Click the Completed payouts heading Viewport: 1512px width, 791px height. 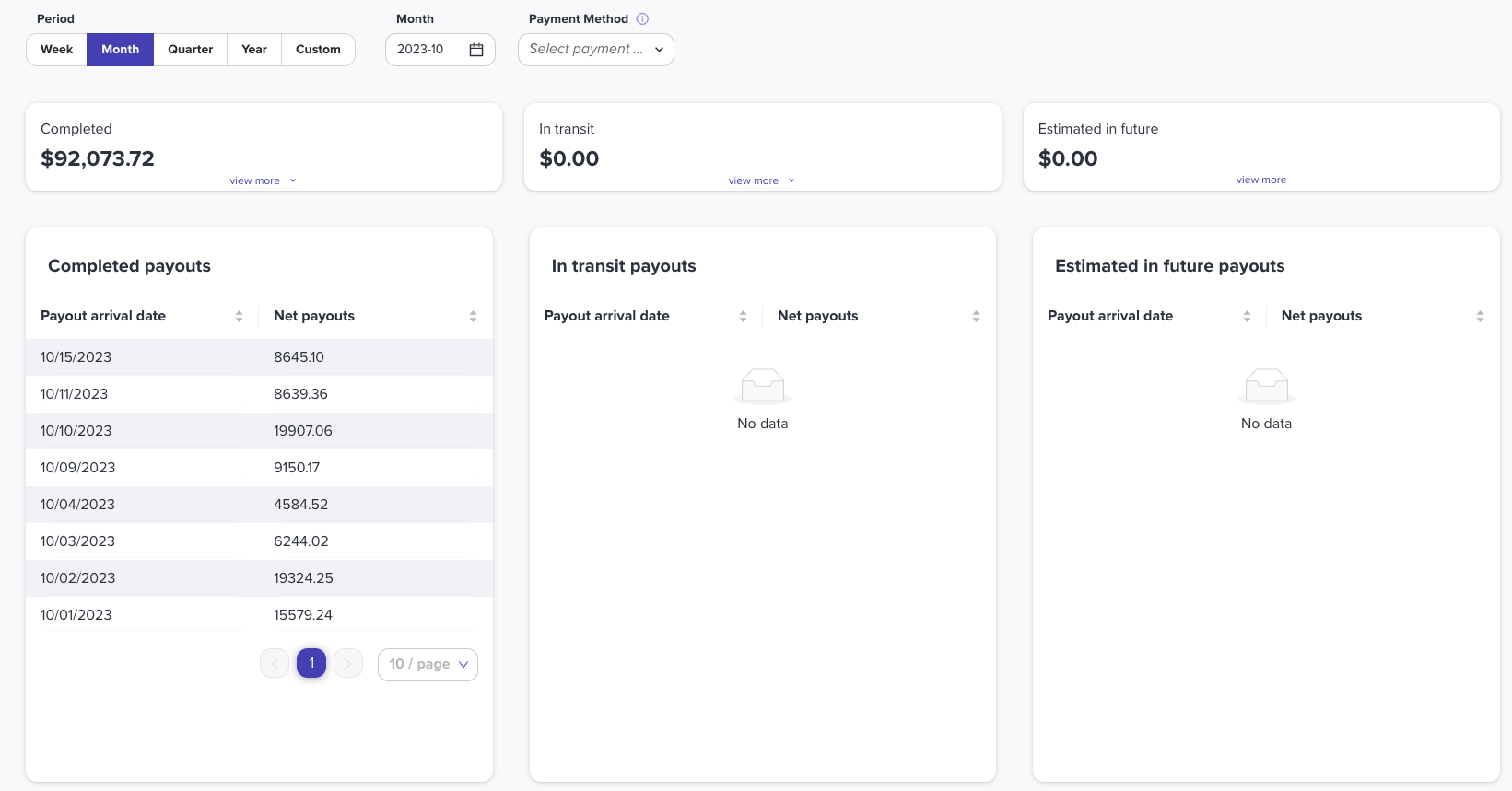129,266
